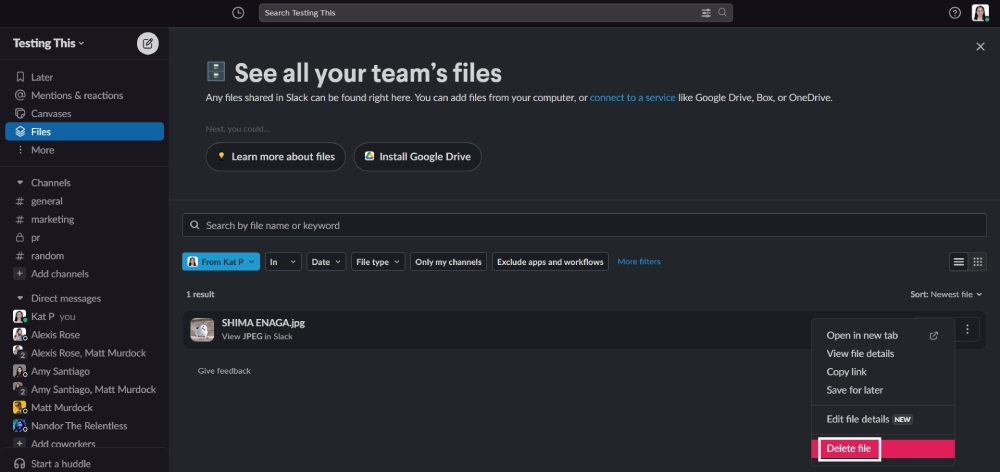Click the user profile avatar
The image size is (1000, 472).
pyautogui.click(x=980, y=13)
